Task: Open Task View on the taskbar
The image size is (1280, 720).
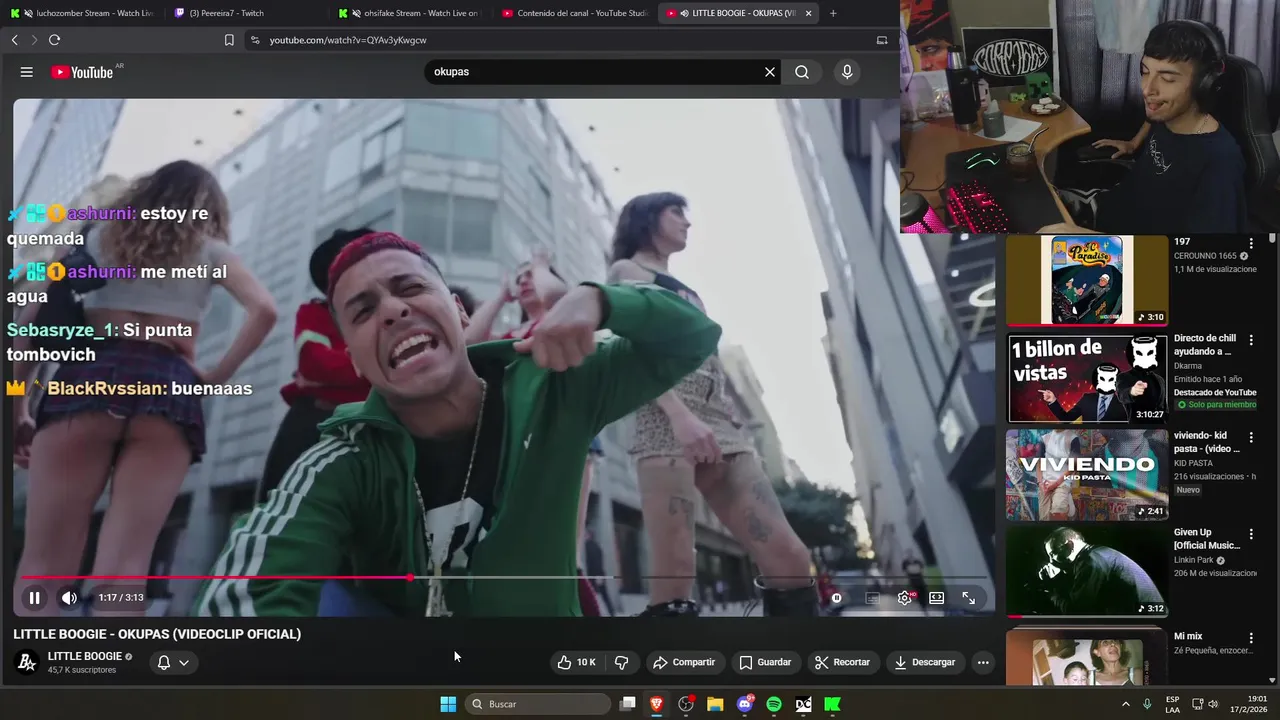Action: coord(628,704)
